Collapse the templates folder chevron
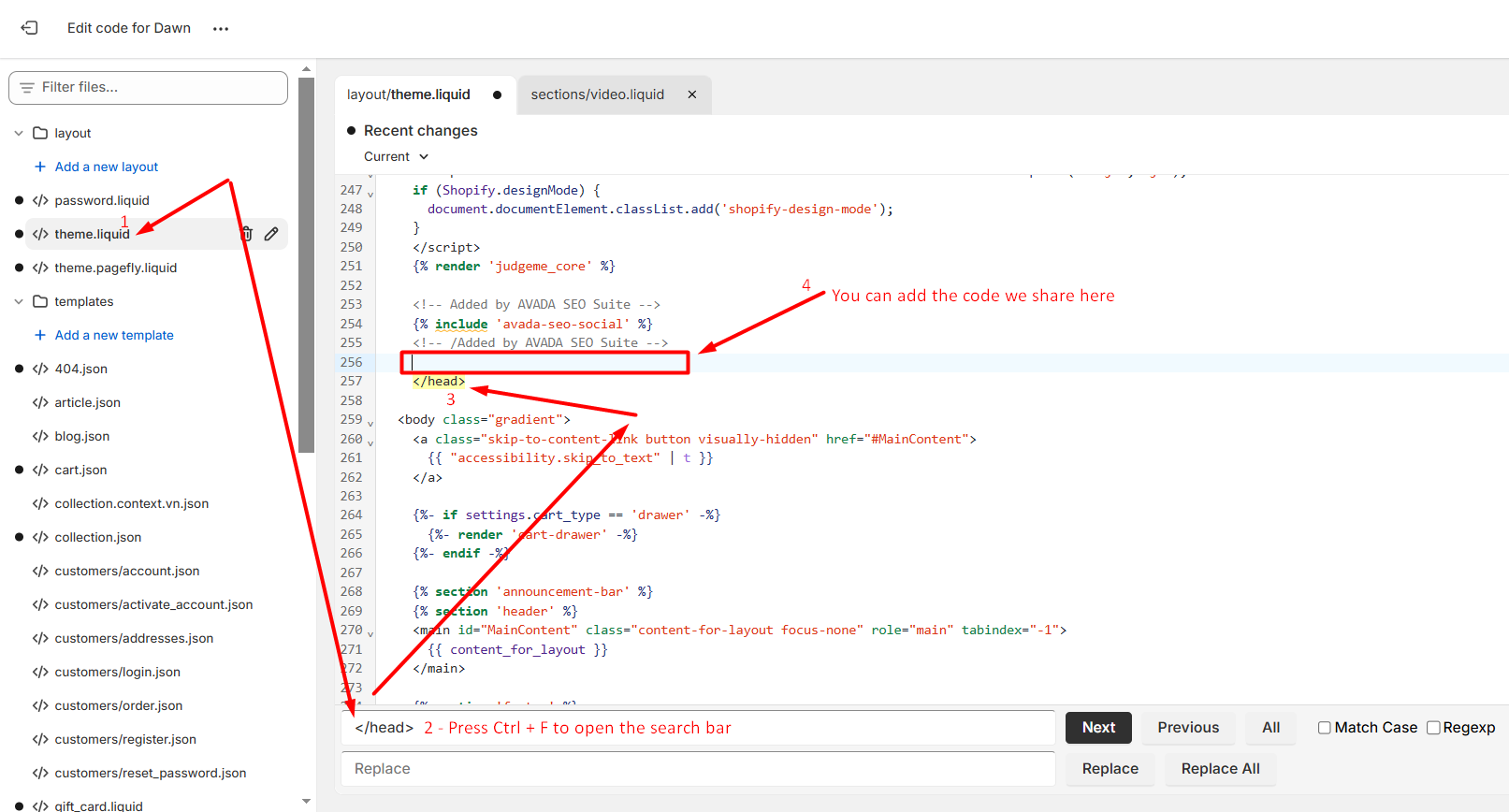 (19, 301)
